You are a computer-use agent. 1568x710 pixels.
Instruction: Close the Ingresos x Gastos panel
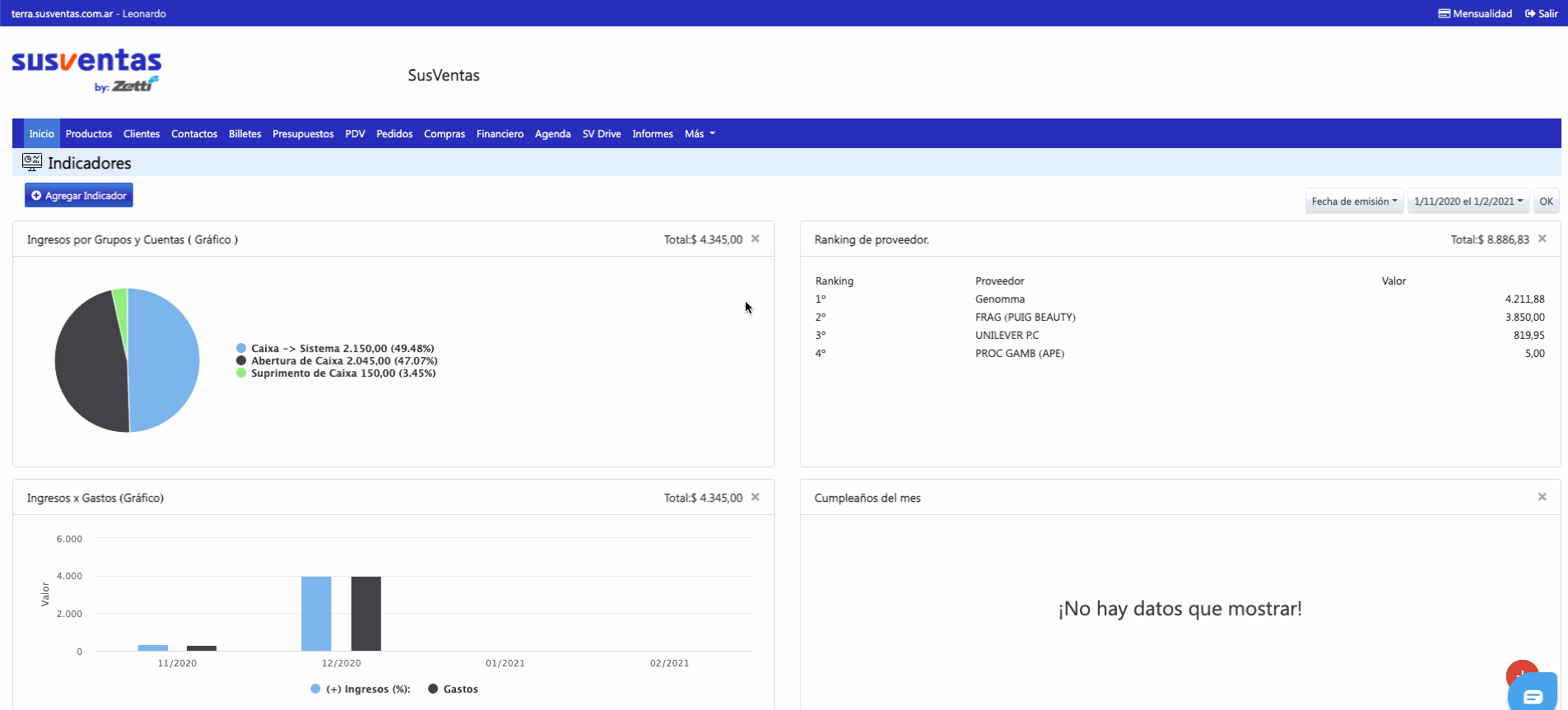tap(755, 497)
